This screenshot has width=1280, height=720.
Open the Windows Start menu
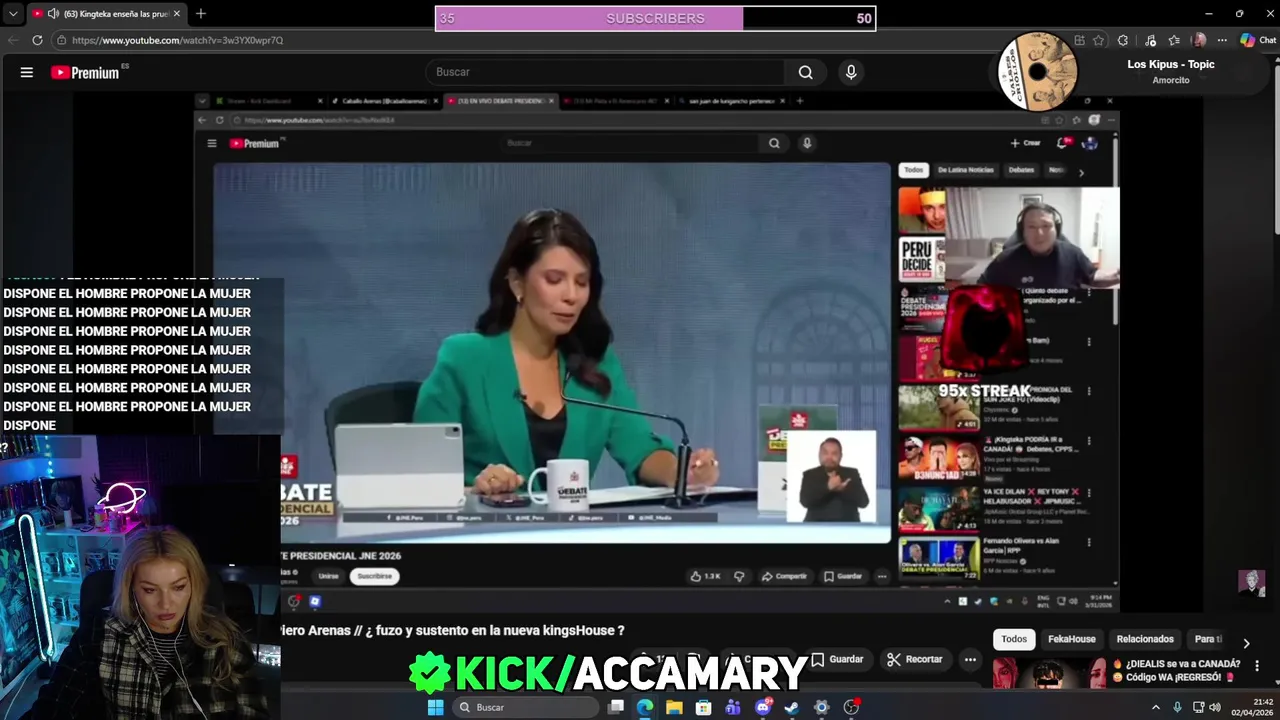(x=435, y=707)
